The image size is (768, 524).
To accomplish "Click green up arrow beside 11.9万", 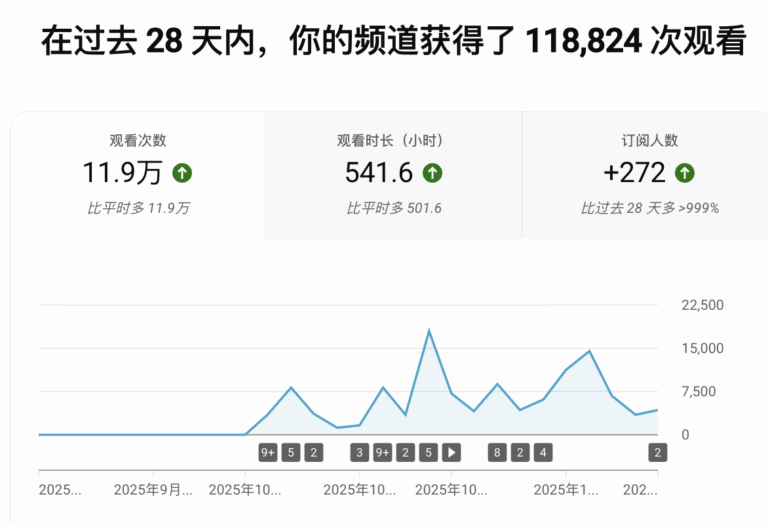I will pos(182,173).
